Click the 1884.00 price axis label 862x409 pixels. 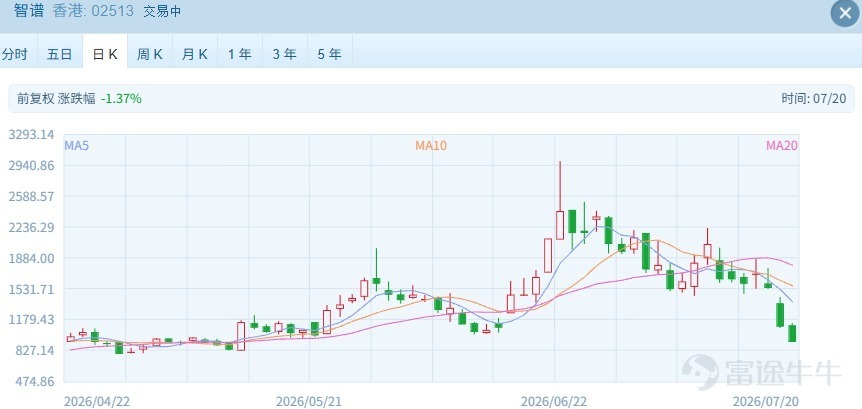(31, 258)
